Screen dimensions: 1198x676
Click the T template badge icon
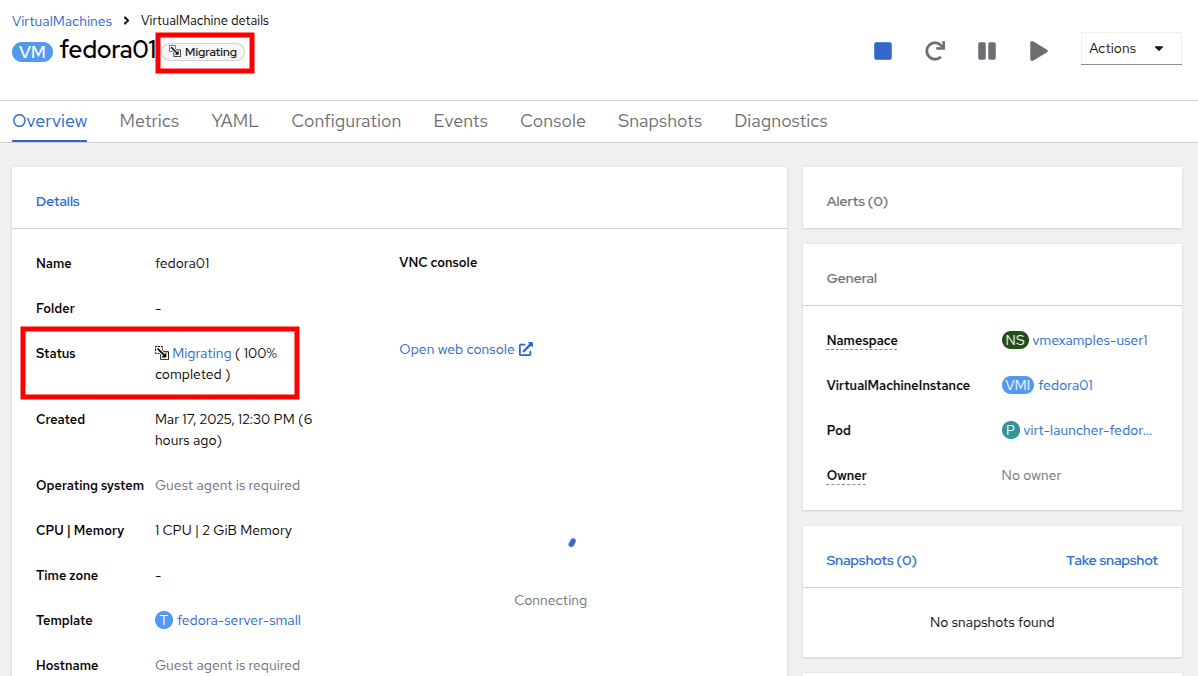click(x=162, y=620)
